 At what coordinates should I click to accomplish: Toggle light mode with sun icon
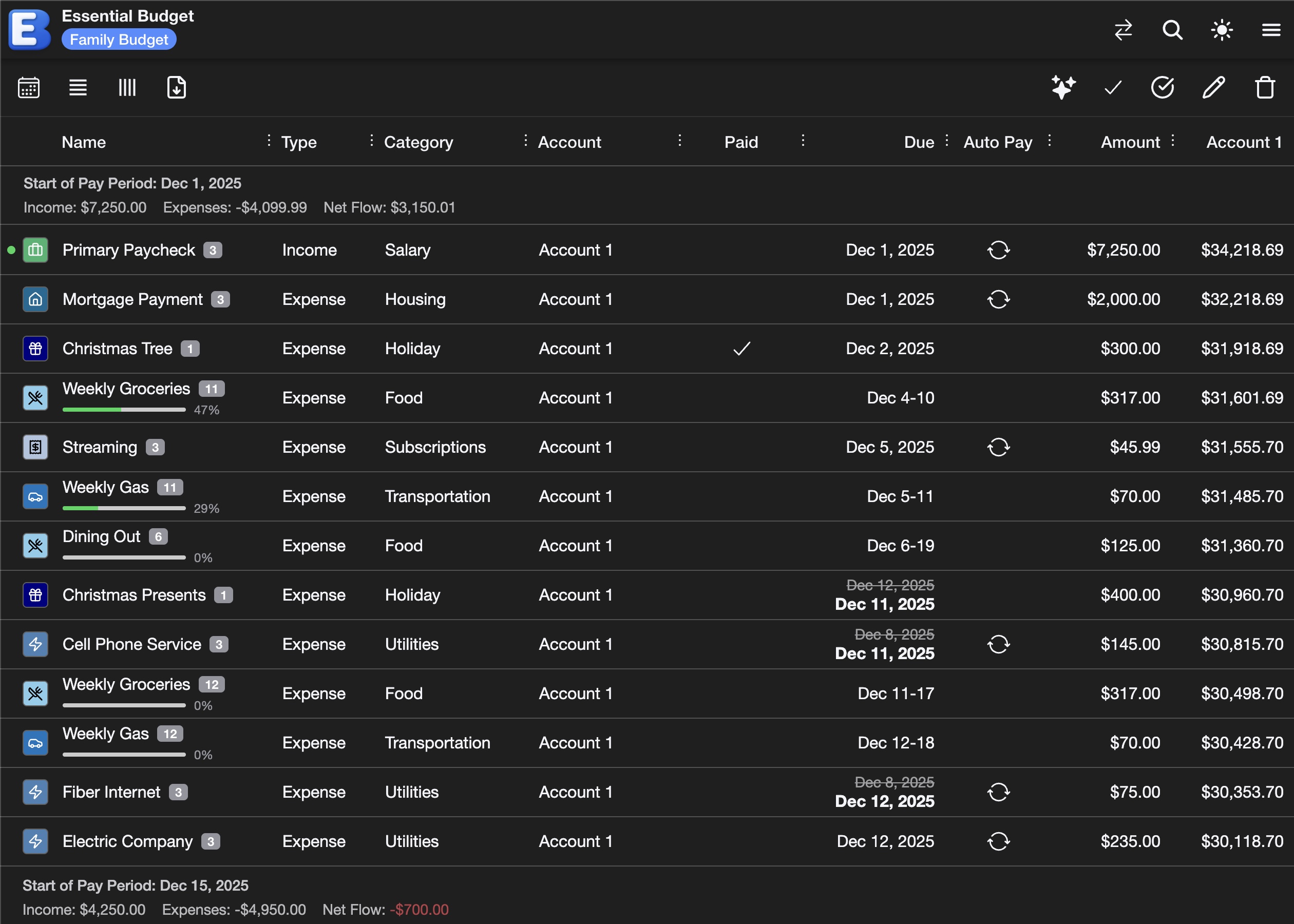click(x=1222, y=30)
